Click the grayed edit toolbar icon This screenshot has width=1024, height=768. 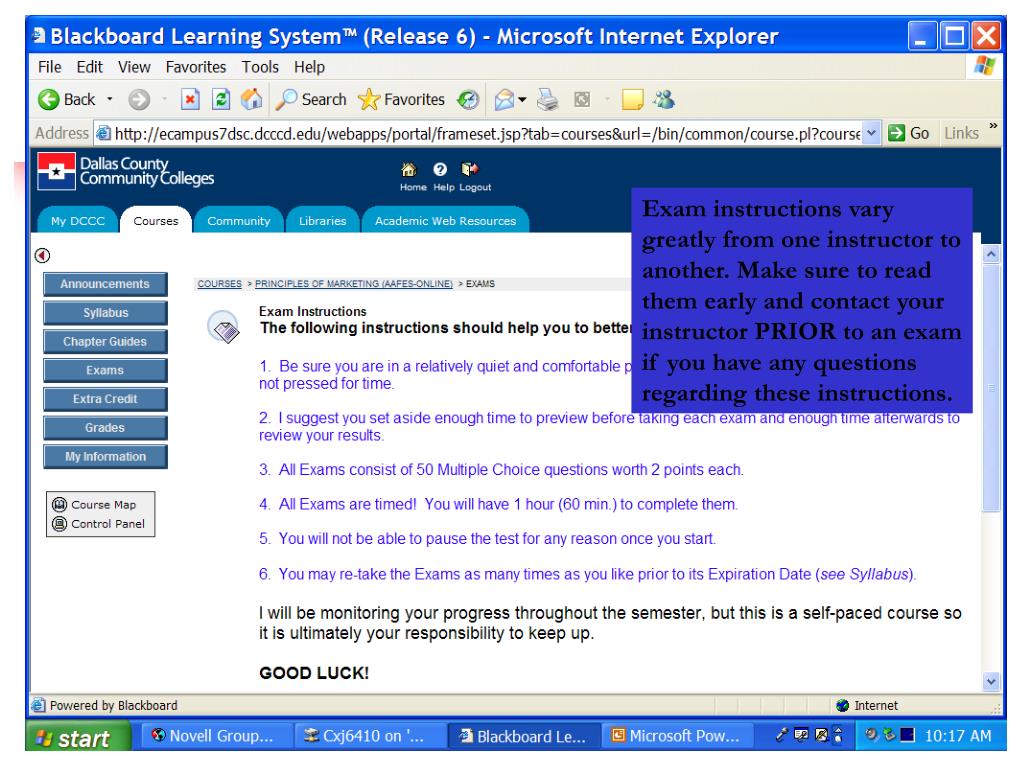click(x=581, y=99)
